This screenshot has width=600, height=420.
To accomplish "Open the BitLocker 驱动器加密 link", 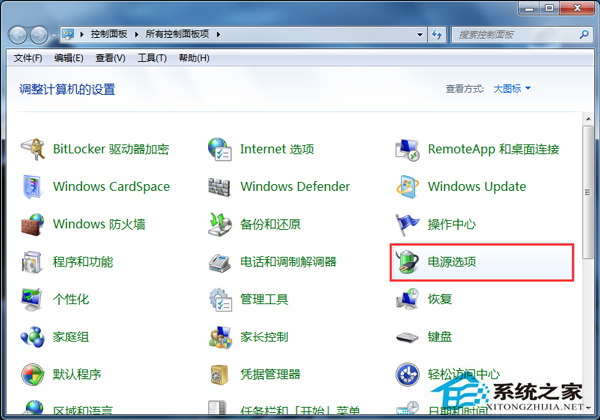I will click(111, 149).
